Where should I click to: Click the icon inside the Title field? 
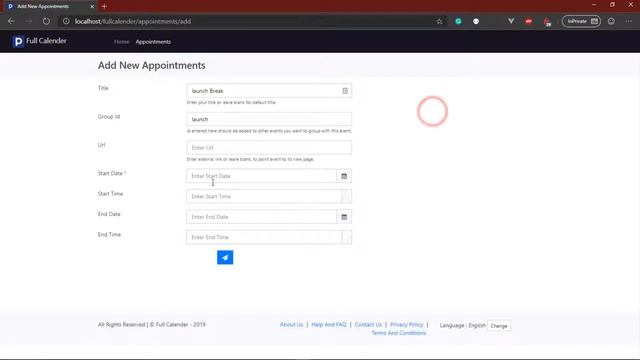click(345, 91)
